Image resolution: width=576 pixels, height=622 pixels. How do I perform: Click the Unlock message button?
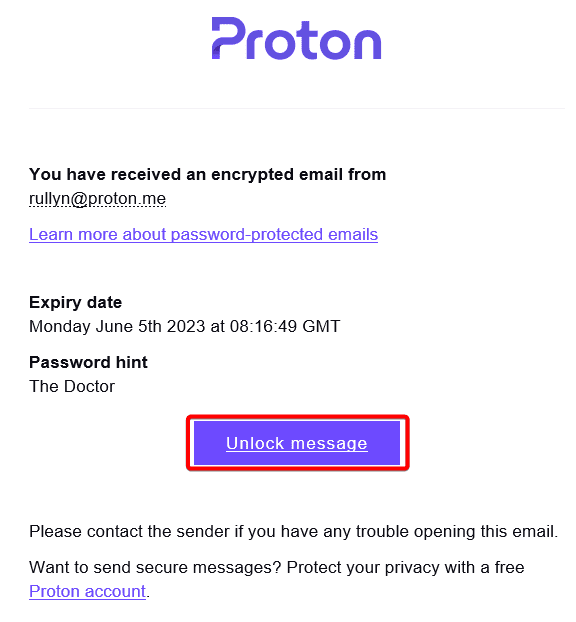pyautogui.click(x=297, y=443)
